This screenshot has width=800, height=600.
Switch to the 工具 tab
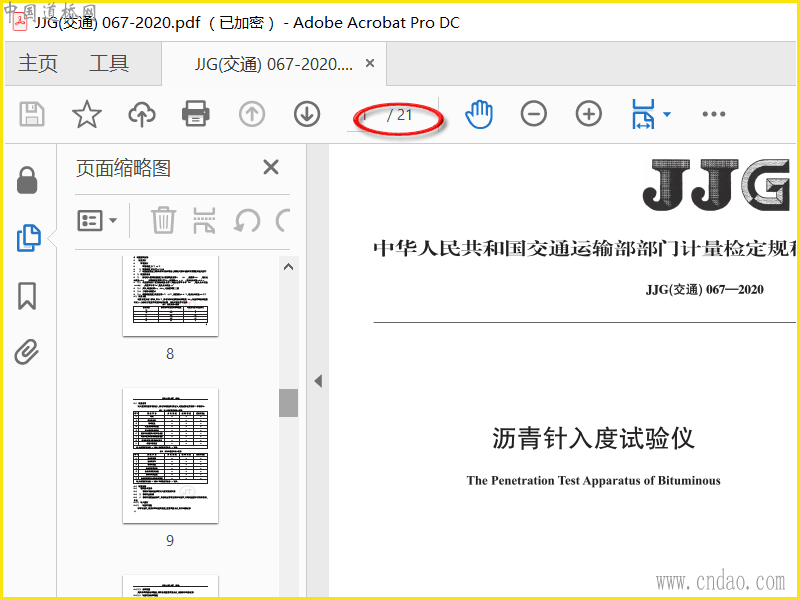[109, 64]
